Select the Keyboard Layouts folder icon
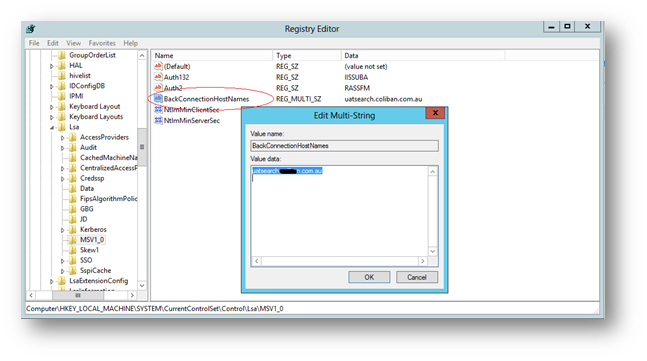This screenshot has height=361, width=647. [62, 117]
